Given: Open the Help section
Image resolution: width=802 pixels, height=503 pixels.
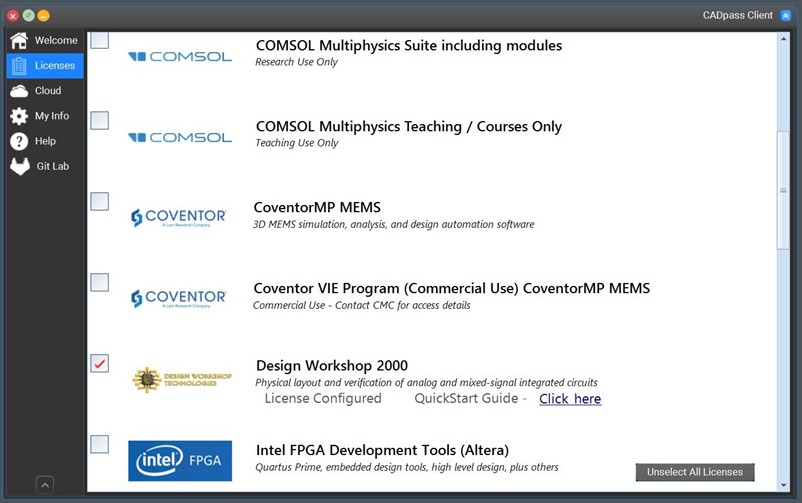Looking at the screenshot, I should 45,141.
